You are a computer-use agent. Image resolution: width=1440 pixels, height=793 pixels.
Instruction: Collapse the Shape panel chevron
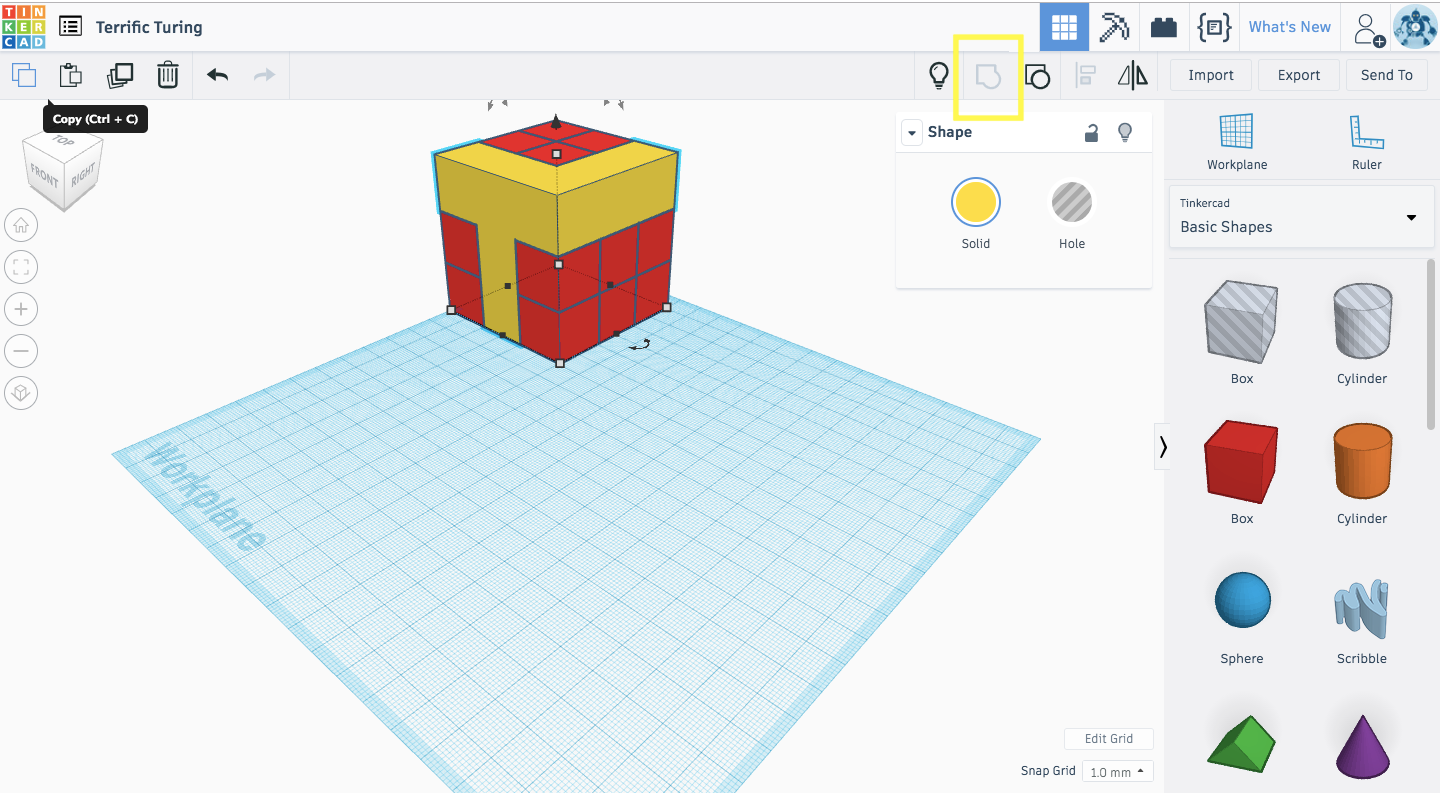pos(911,132)
